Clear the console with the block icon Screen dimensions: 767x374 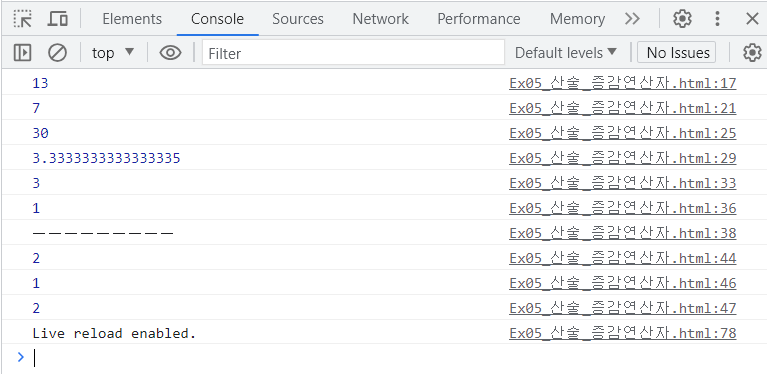(57, 52)
